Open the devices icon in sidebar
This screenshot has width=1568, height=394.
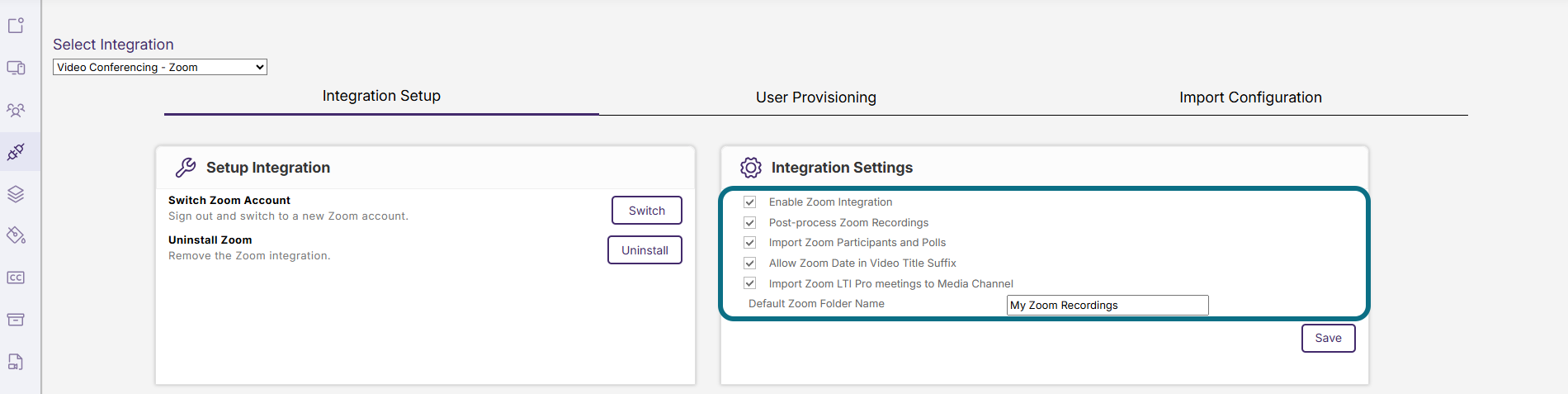[16, 68]
